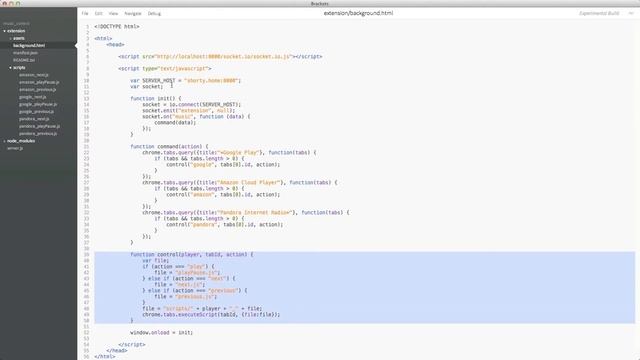
Task: Click the red close window button
Action: 5,3
